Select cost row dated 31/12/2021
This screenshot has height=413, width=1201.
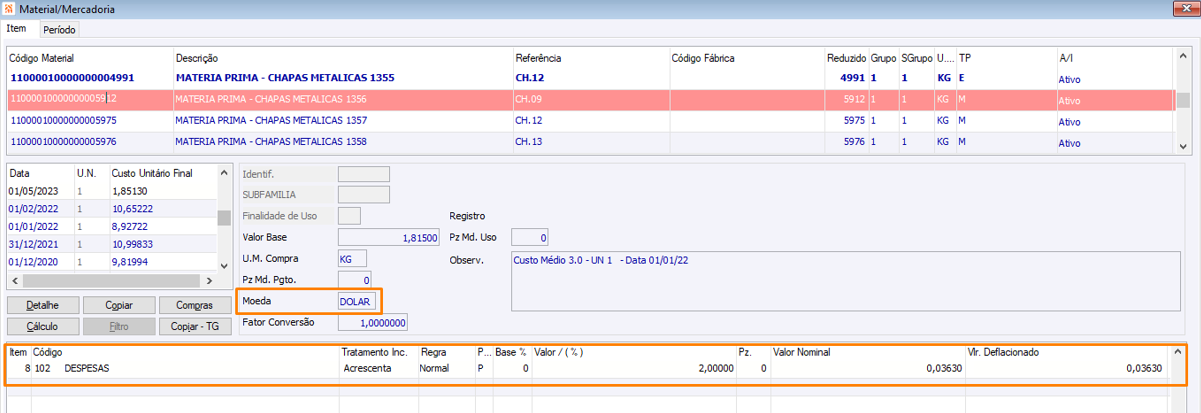click(112, 244)
